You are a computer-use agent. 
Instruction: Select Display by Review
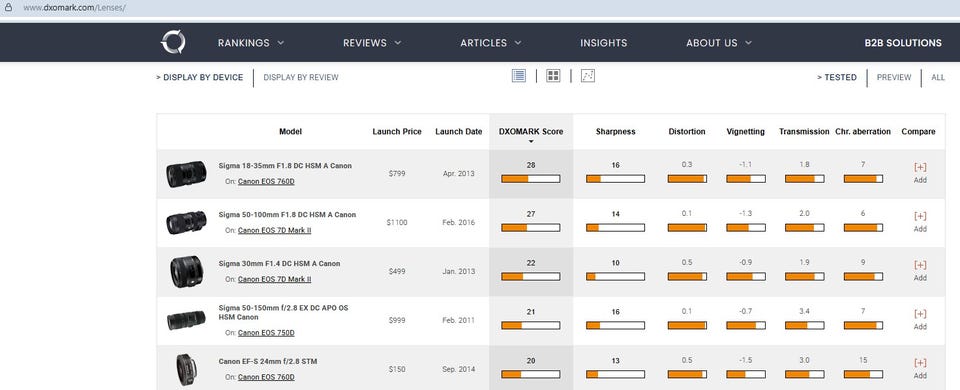(x=301, y=77)
